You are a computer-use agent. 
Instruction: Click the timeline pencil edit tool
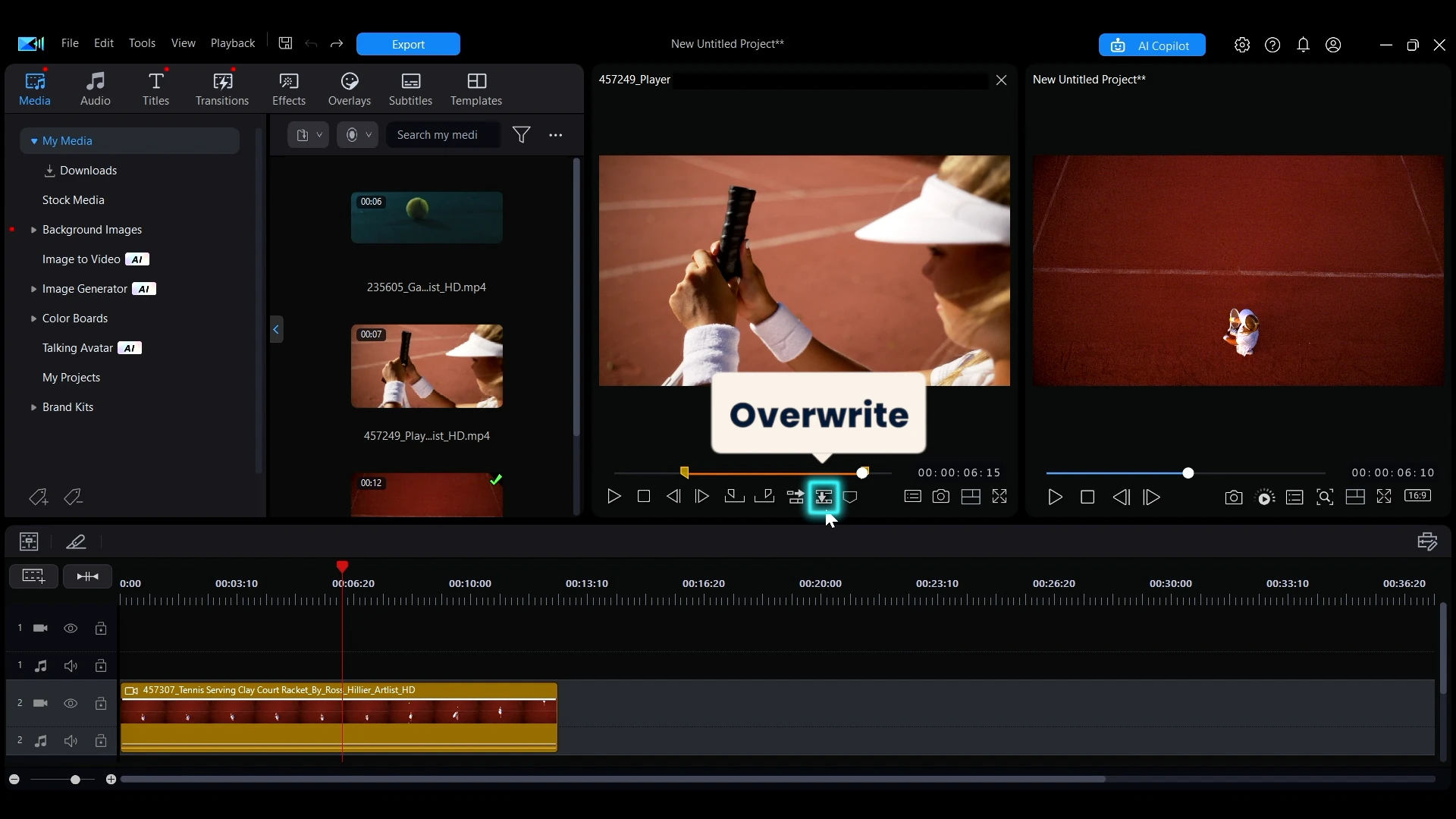[x=76, y=541]
